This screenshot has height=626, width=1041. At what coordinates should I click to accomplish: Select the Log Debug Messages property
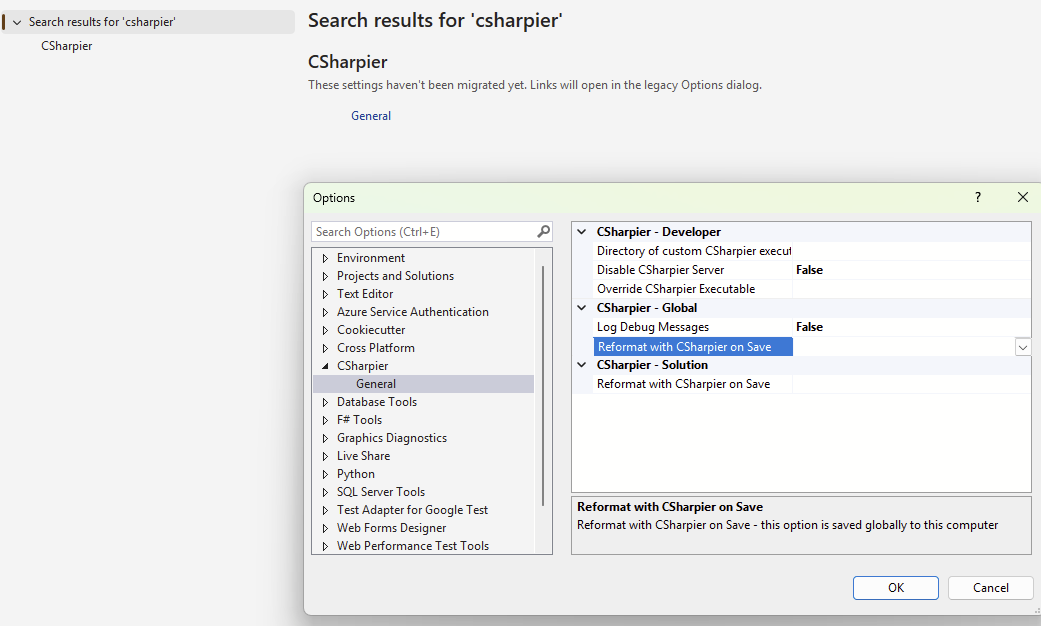653,327
